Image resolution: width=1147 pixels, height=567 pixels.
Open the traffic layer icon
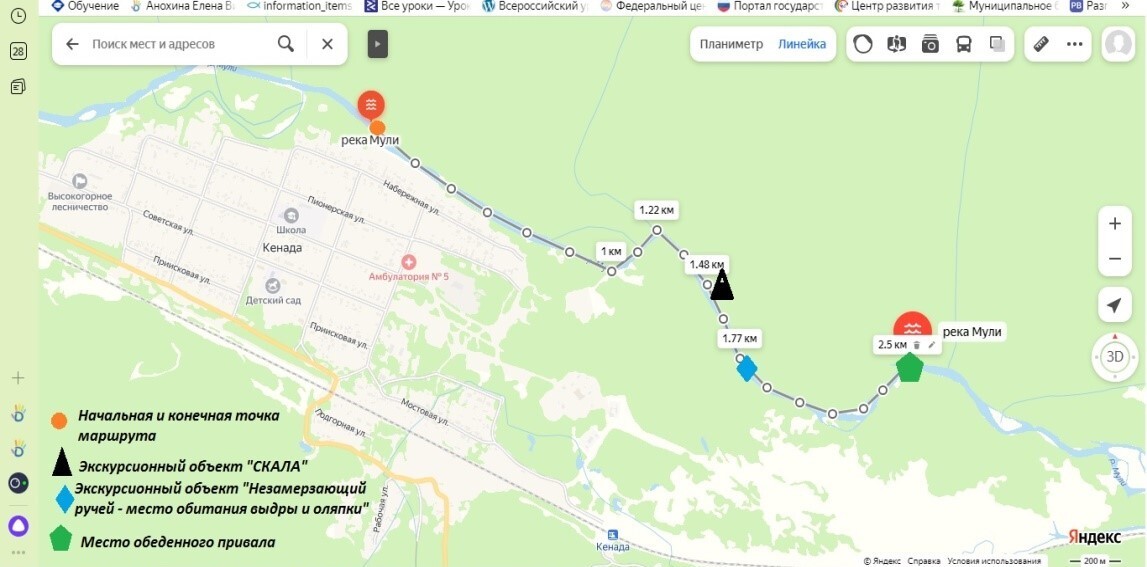(x=863, y=44)
